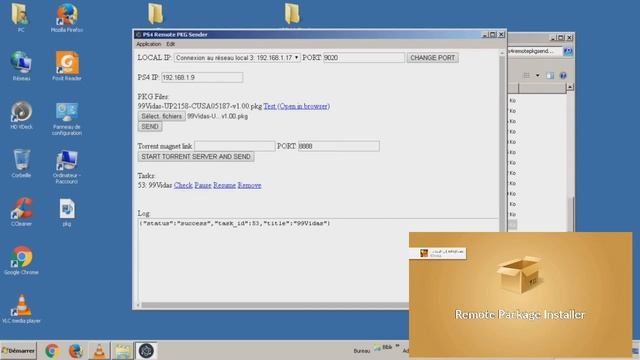
Task: Click the task entry text 53: 99Vidas
Action: [155, 185]
